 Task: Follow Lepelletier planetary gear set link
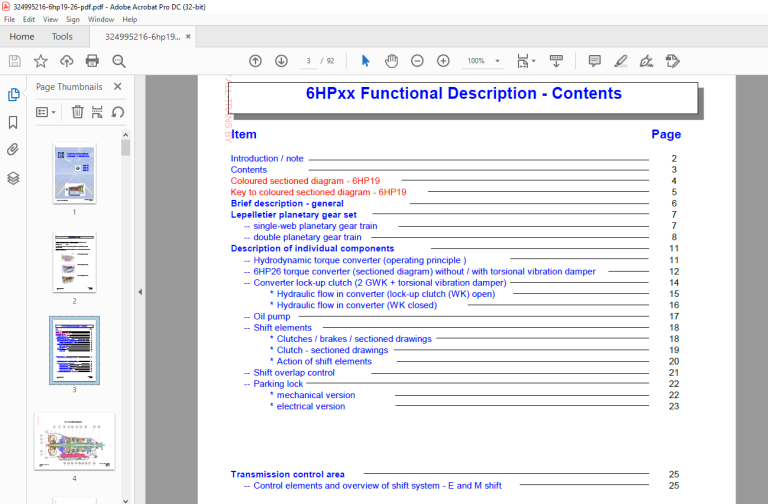[x=293, y=215]
